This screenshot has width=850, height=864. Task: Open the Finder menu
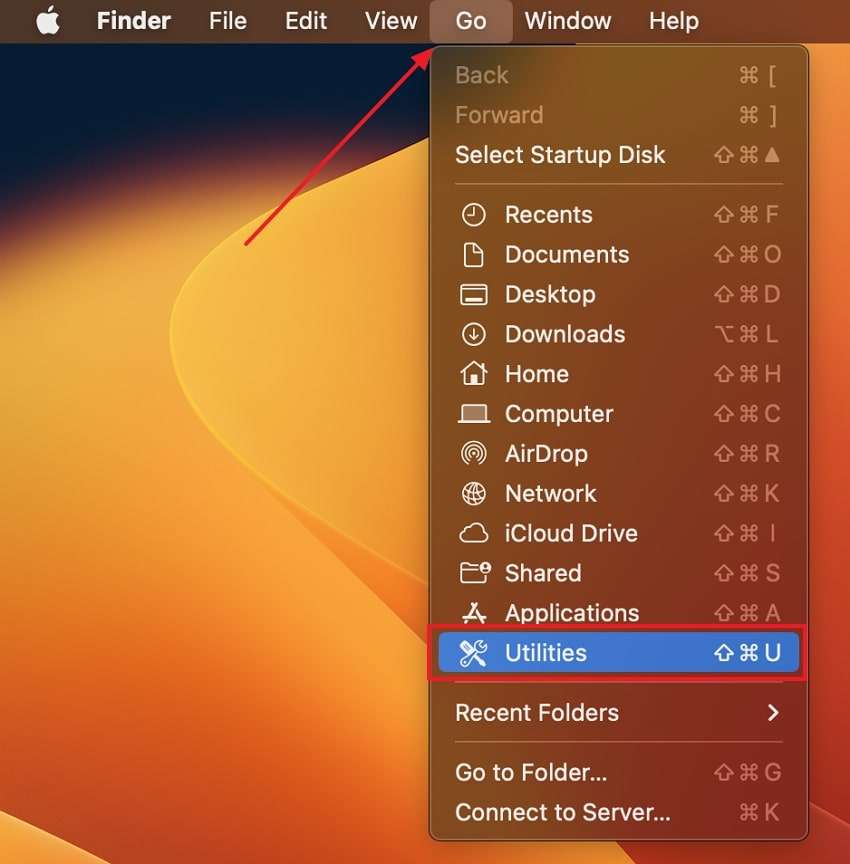(x=133, y=21)
